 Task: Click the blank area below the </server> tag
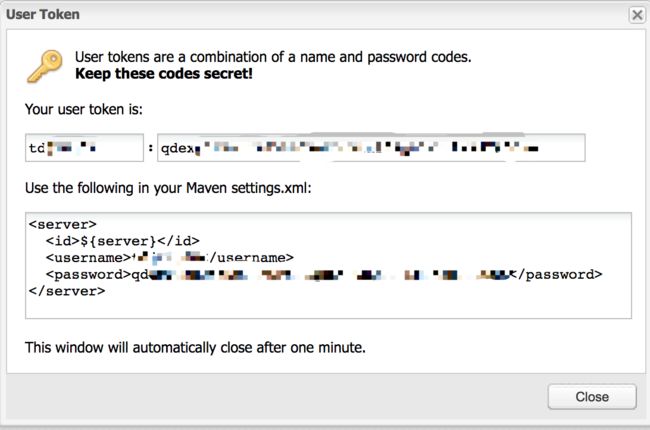[x=328, y=308]
